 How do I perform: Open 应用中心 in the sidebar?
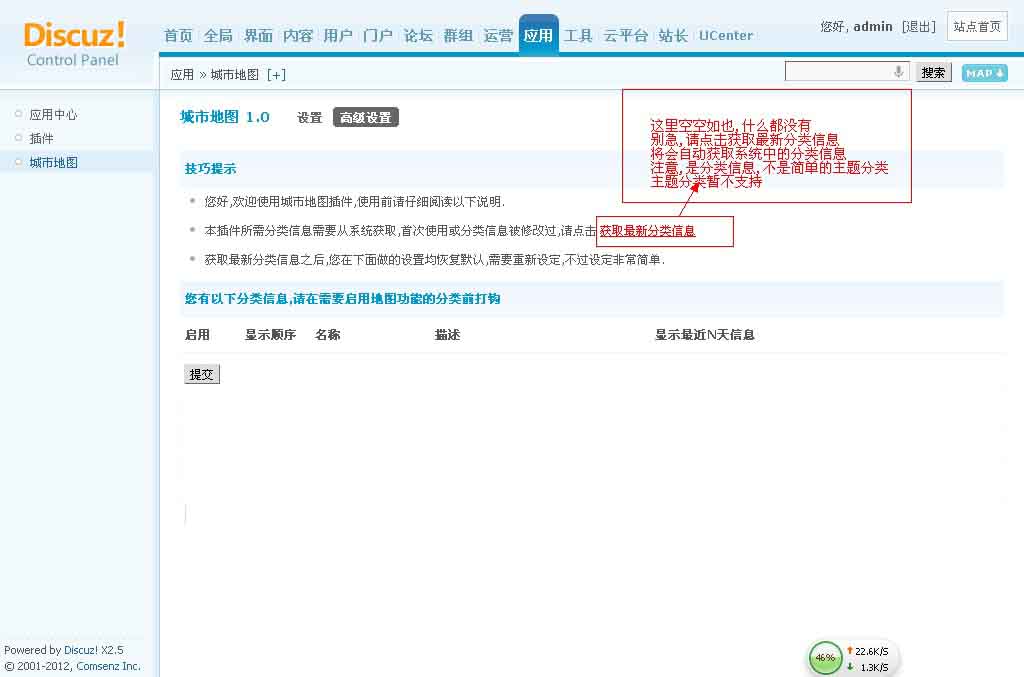pos(53,115)
